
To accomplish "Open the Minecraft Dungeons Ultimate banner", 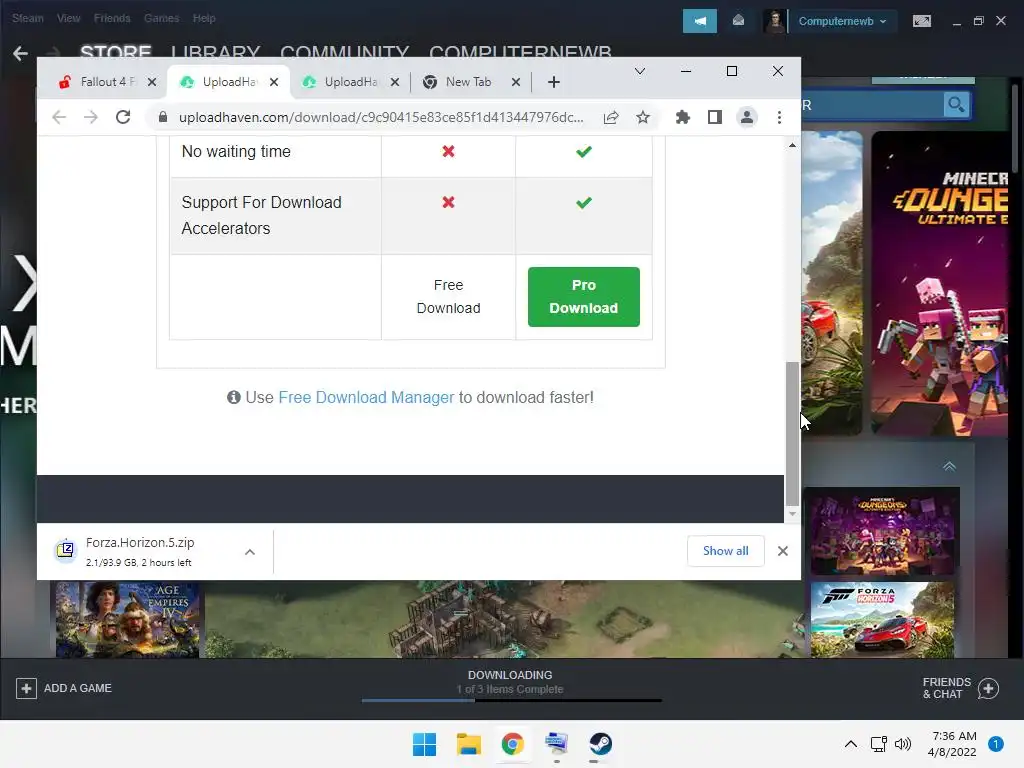I will (940, 283).
